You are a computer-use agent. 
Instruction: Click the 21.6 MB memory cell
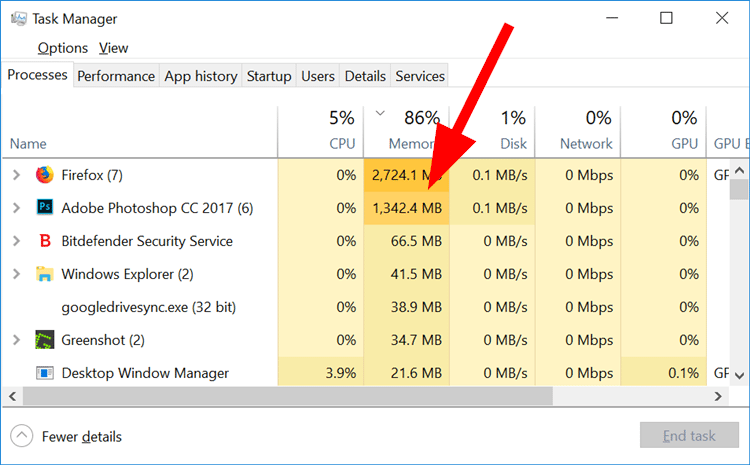click(x=407, y=372)
